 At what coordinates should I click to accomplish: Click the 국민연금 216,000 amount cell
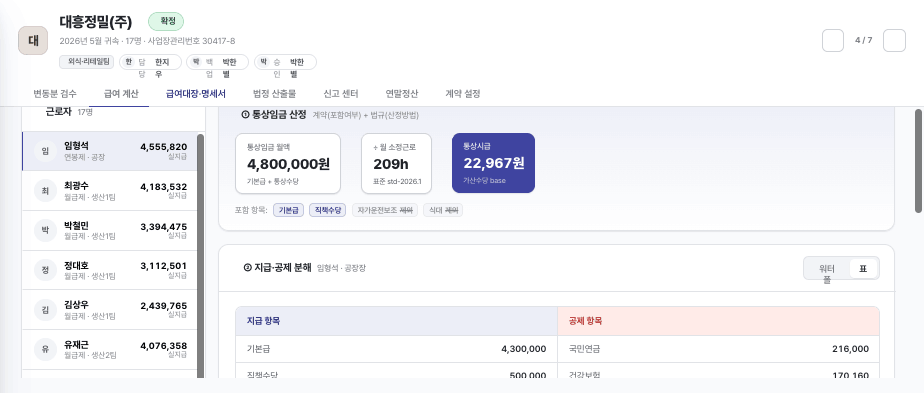coord(850,349)
